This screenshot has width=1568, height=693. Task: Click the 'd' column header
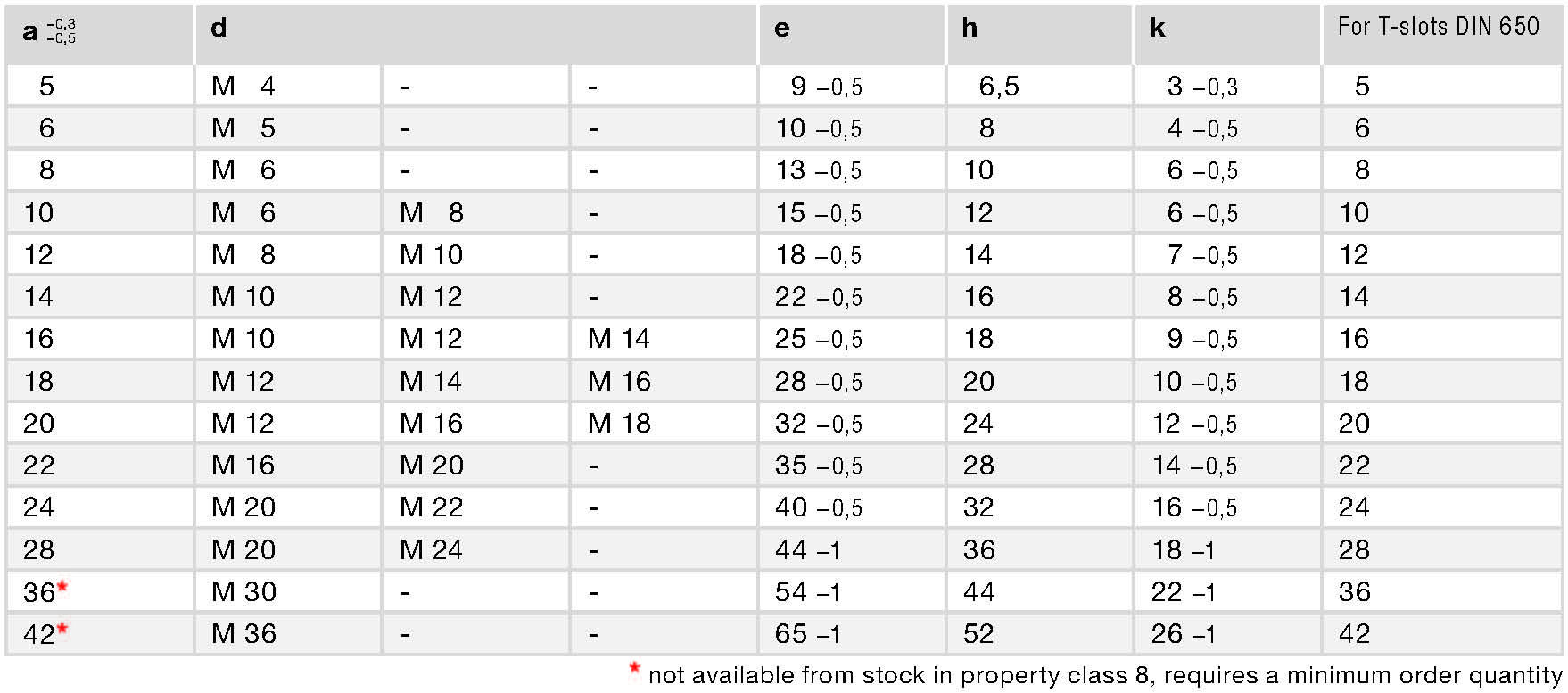click(x=219, y=29)
